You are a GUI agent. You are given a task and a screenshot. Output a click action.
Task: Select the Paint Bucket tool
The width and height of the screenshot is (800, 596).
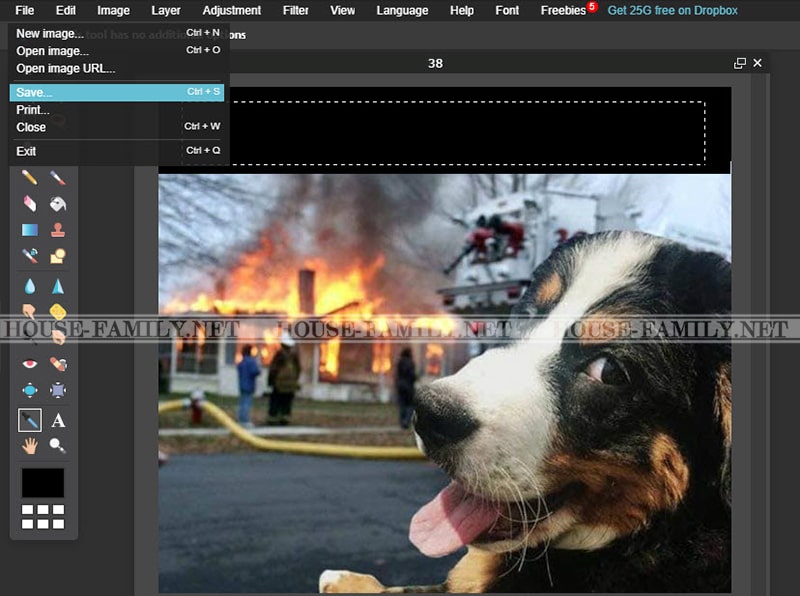click(58, 204)
